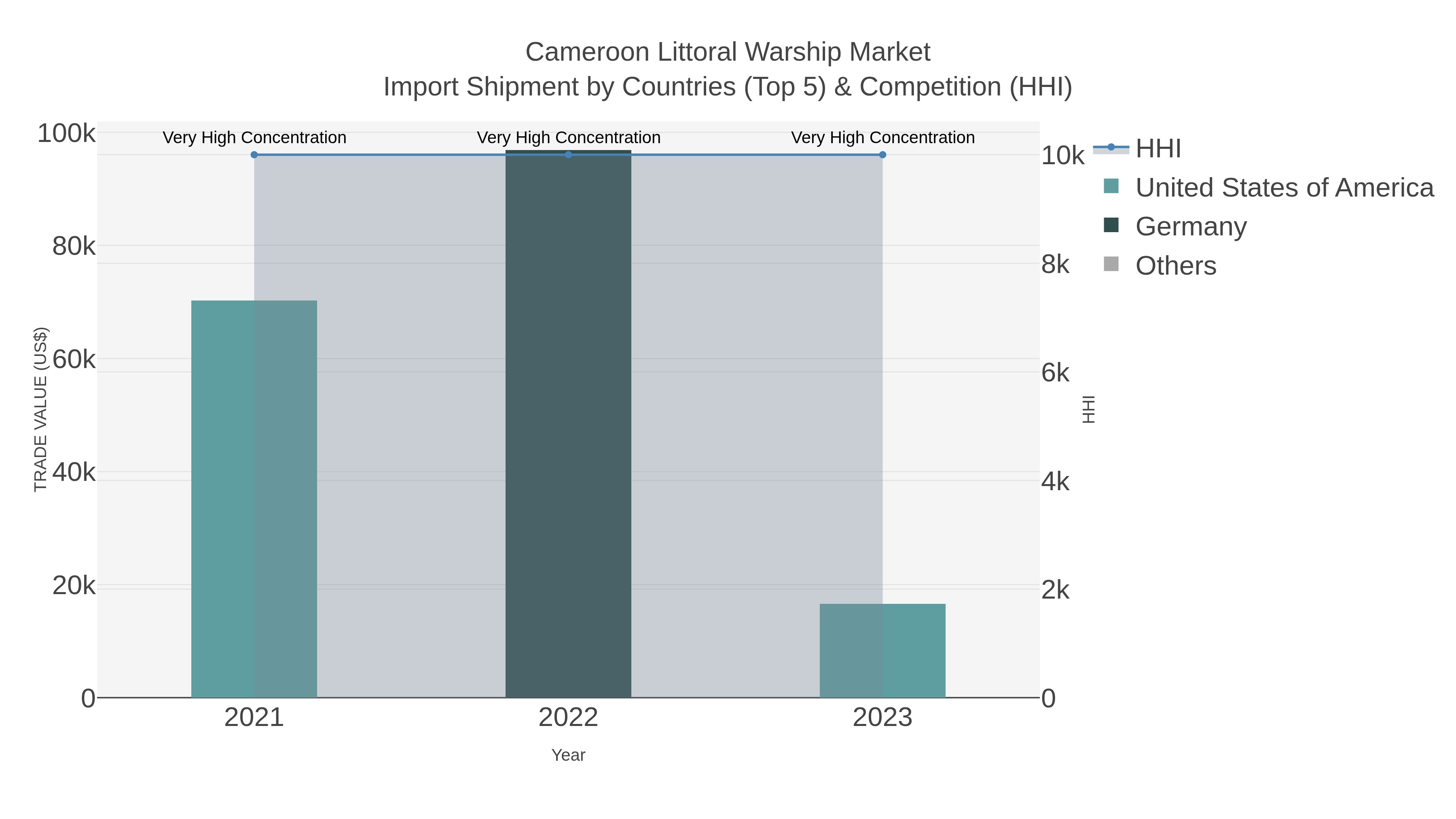Click the TRADE VALUE (US$) axis title
This screenshot has width=1456, height=819.
[x=41, y=409]
